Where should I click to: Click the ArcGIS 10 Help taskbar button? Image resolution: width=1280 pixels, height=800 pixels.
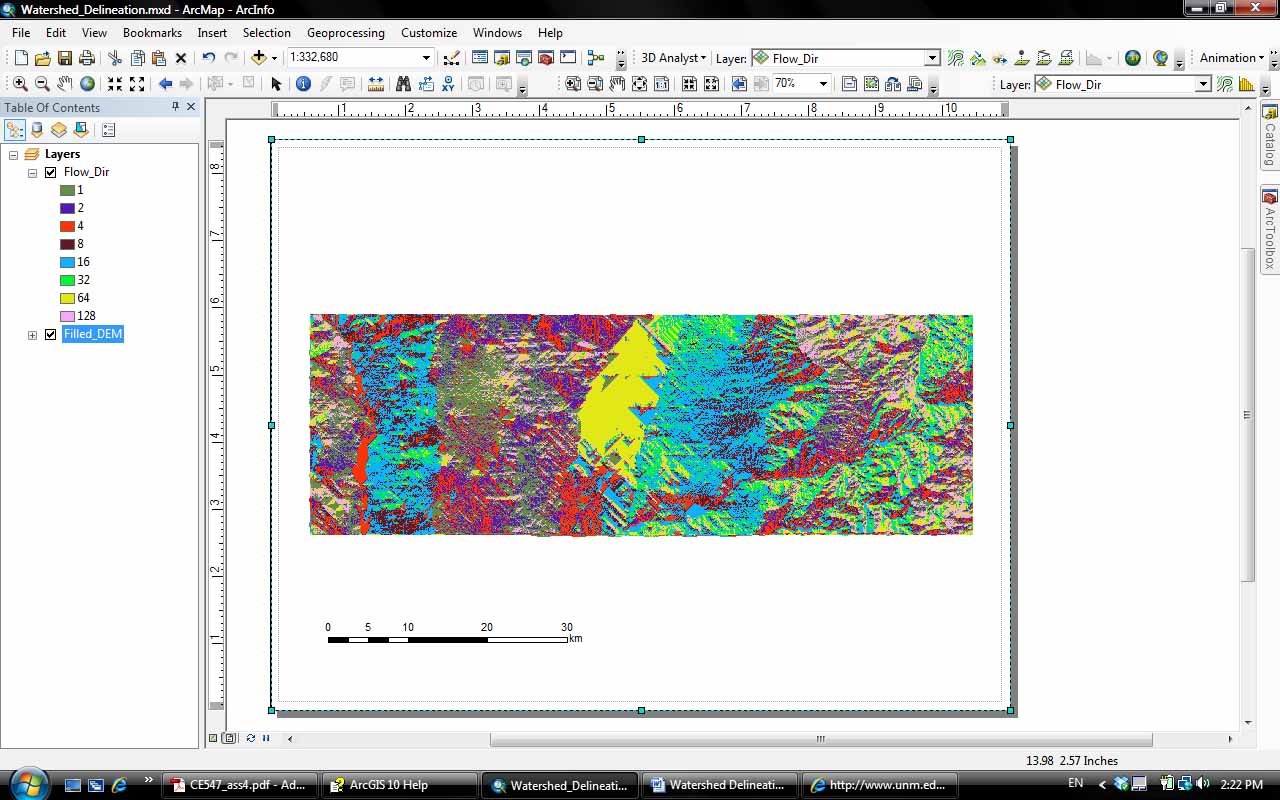(x=399, y=785)
